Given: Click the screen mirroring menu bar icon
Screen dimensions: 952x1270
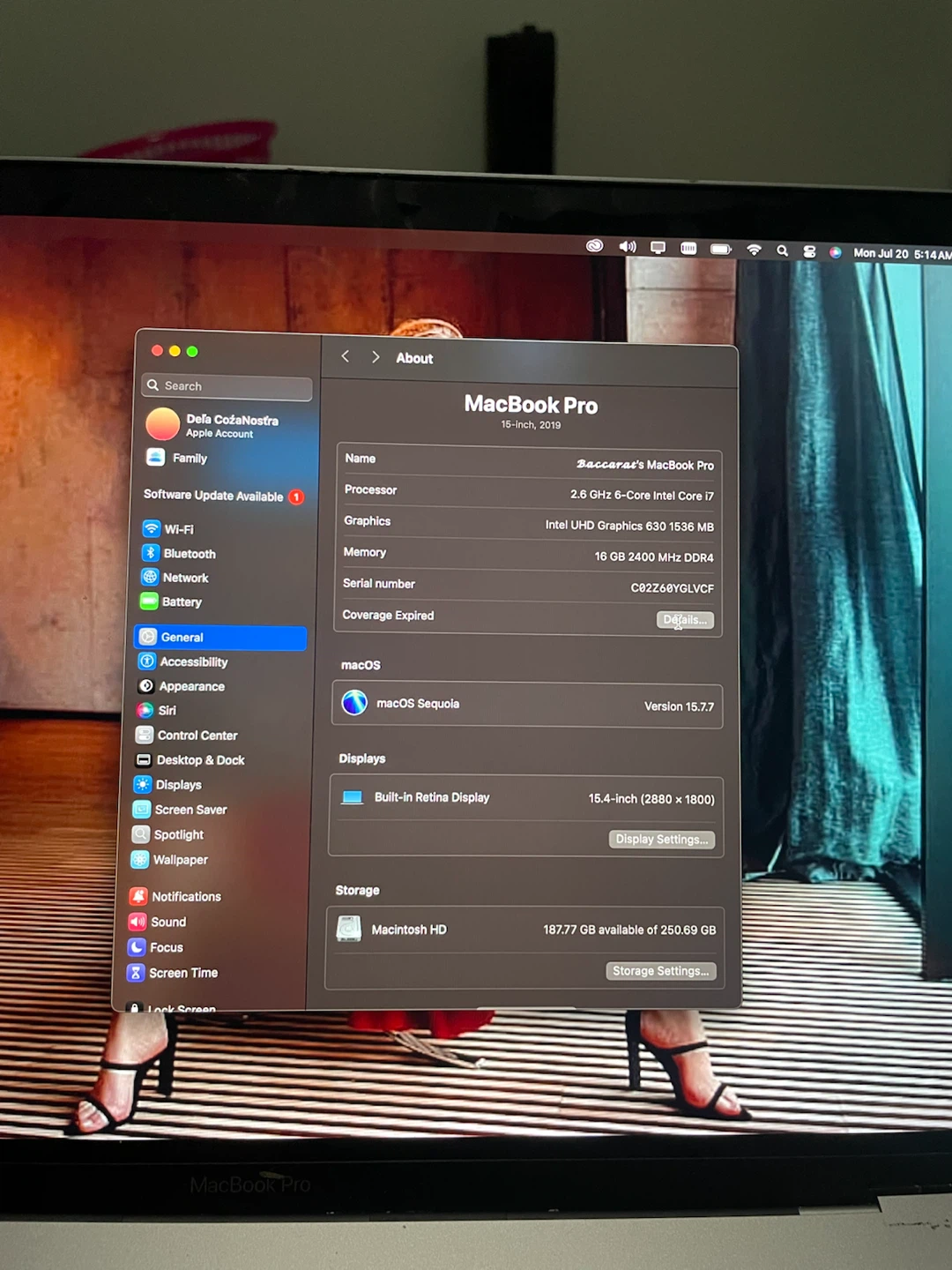Looking at the screenshot, I should click(x=658, y=248).
